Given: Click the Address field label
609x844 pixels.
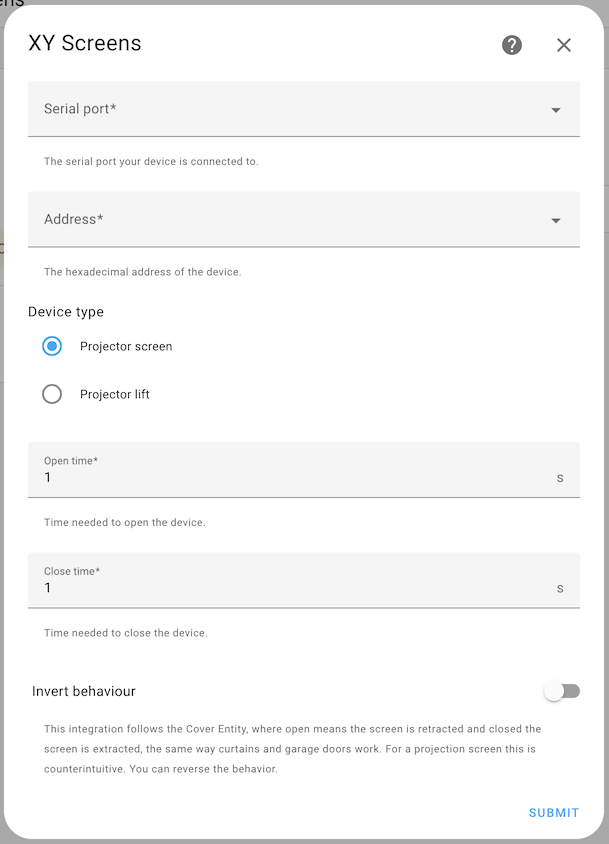Looking at the screenshot, I should tap(74, 219).
